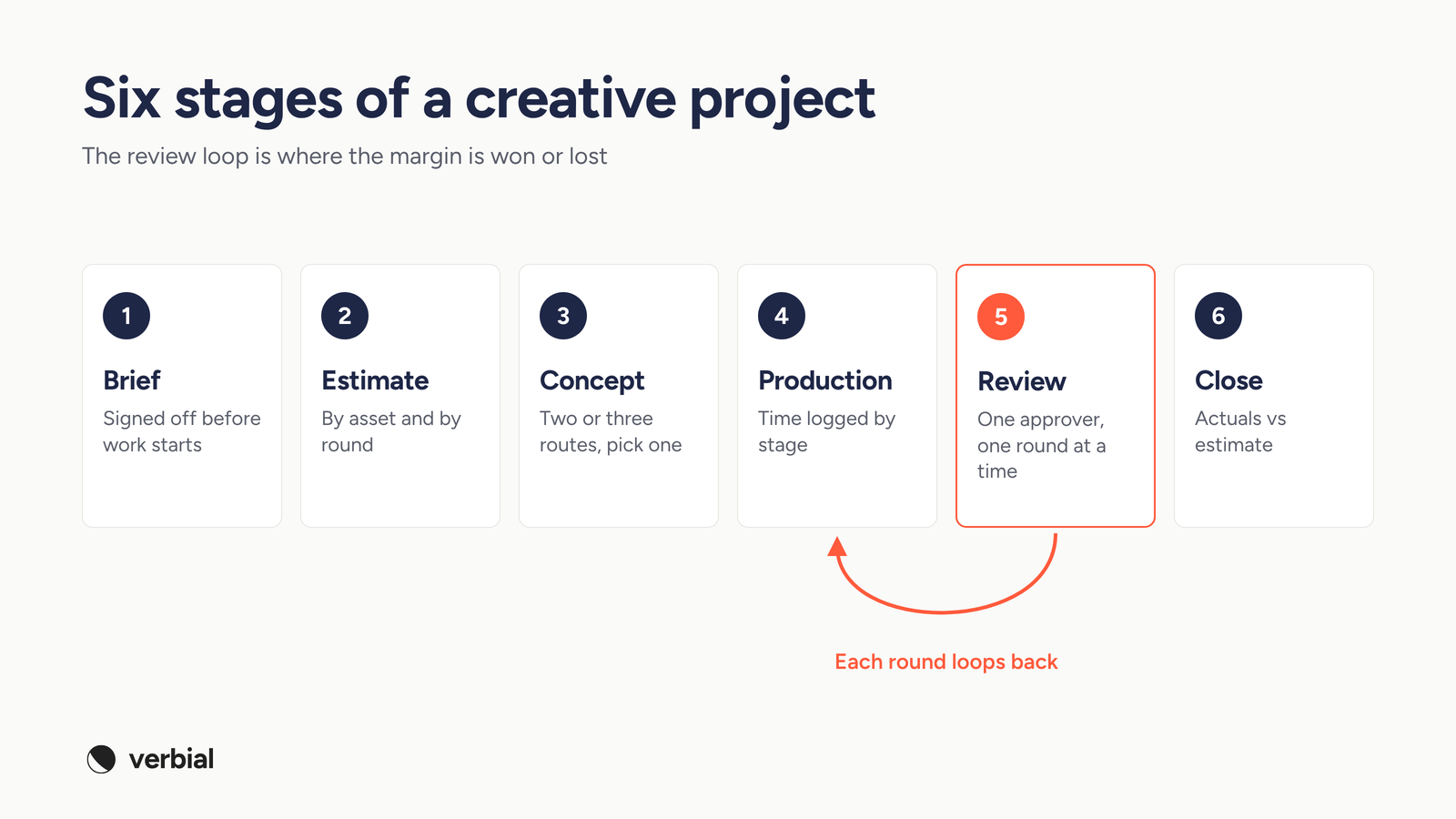Click the verbial logo mark
Screen dimensions: 1456x819
click(101, 759)
